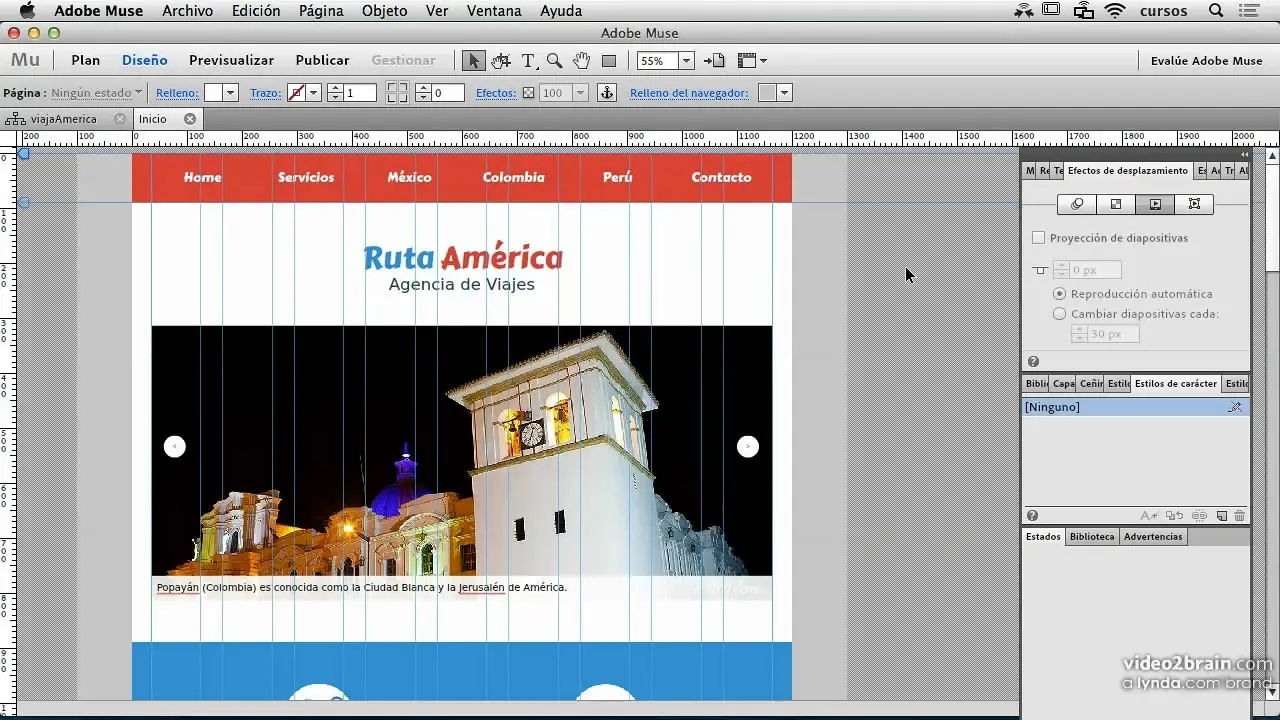This screenshot has width=1280, height=720.
Task: Open the slideshow scroll effect tab icon
Action: point(1155,204)
